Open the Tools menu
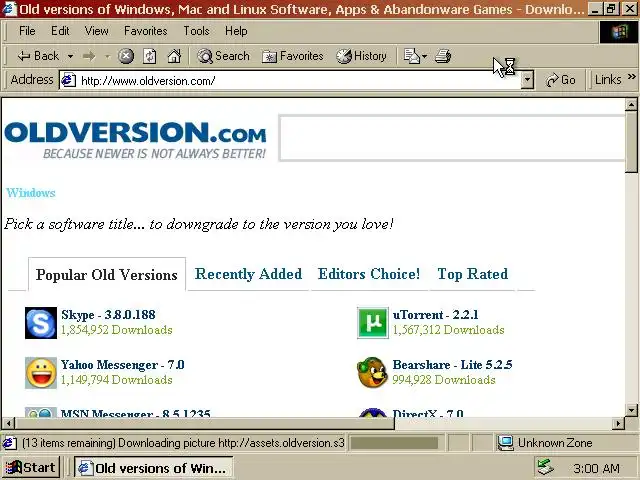 point(196,31)
